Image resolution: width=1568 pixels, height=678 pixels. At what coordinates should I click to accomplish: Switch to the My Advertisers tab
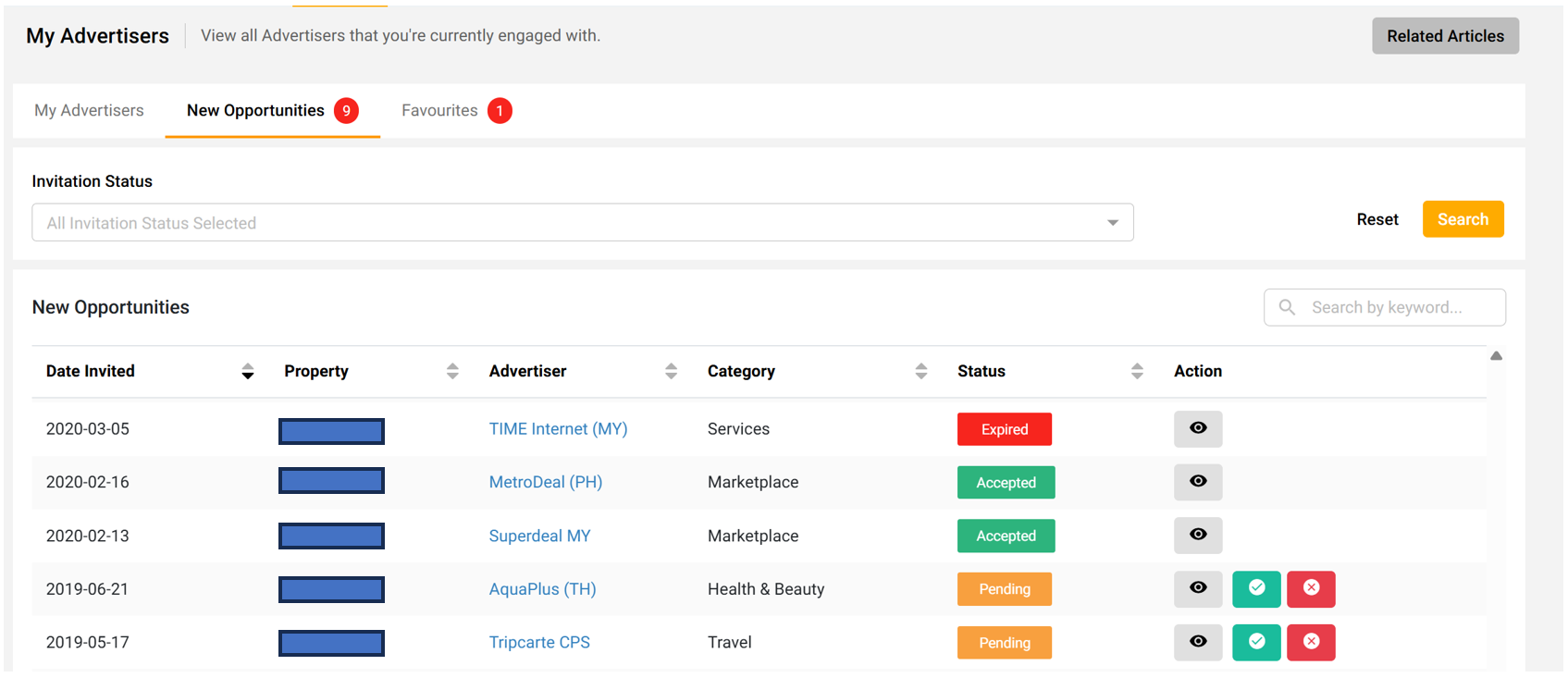(89, 111)
